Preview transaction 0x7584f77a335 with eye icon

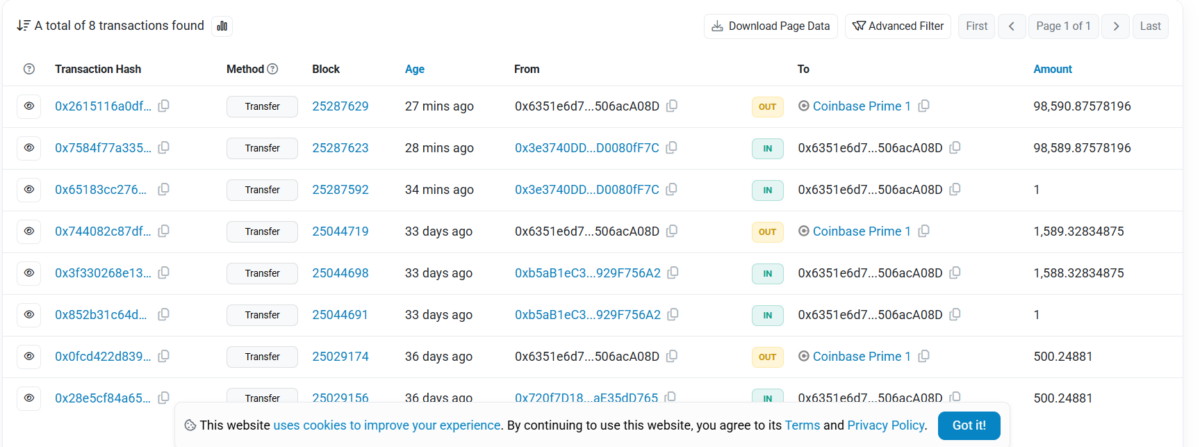pos(29,148)
